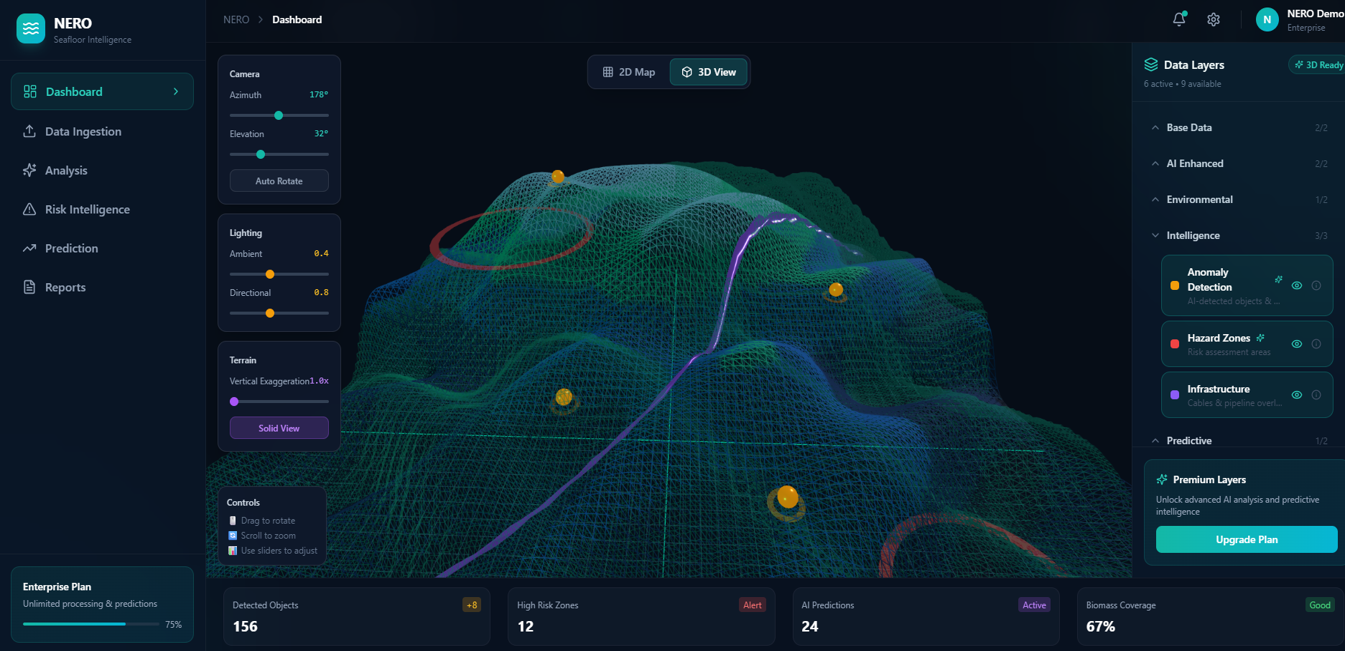Switch to the 2D Map view

[x=630, y=71]
